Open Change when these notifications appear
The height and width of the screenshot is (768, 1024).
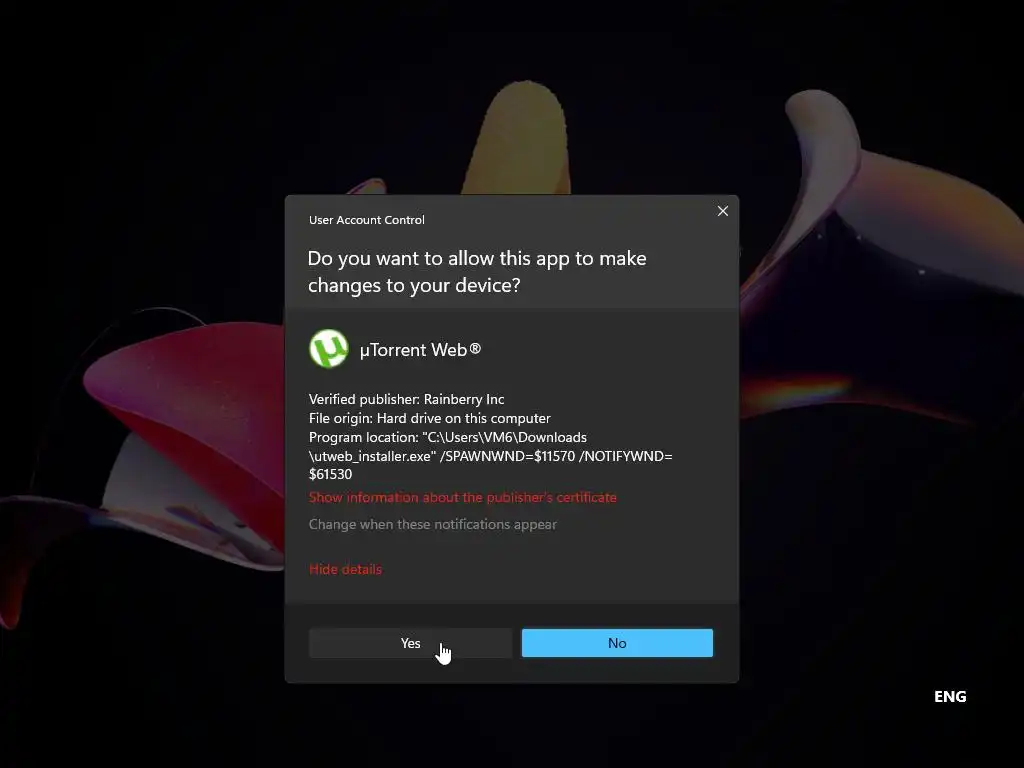tap(432, 524)
